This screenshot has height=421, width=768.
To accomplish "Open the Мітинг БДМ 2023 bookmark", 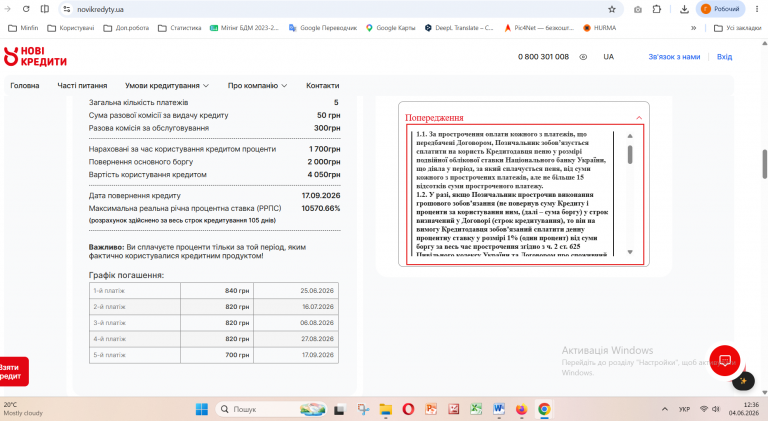I will pyautogui.click(x=244, y=28).
